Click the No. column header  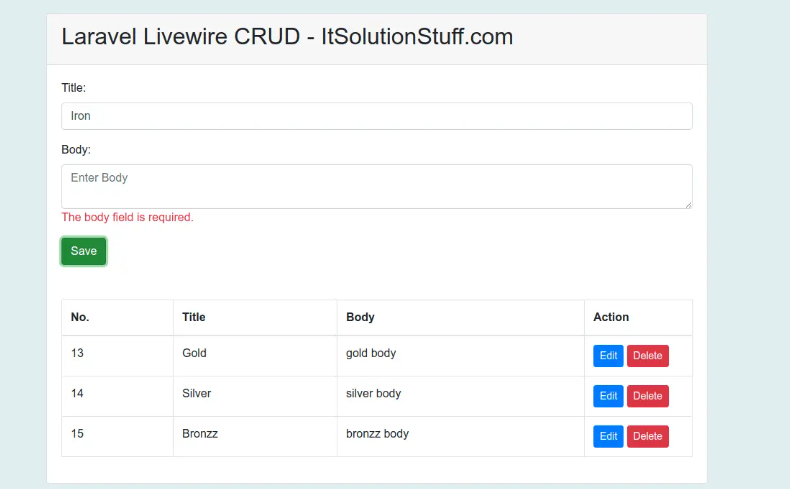80,317
